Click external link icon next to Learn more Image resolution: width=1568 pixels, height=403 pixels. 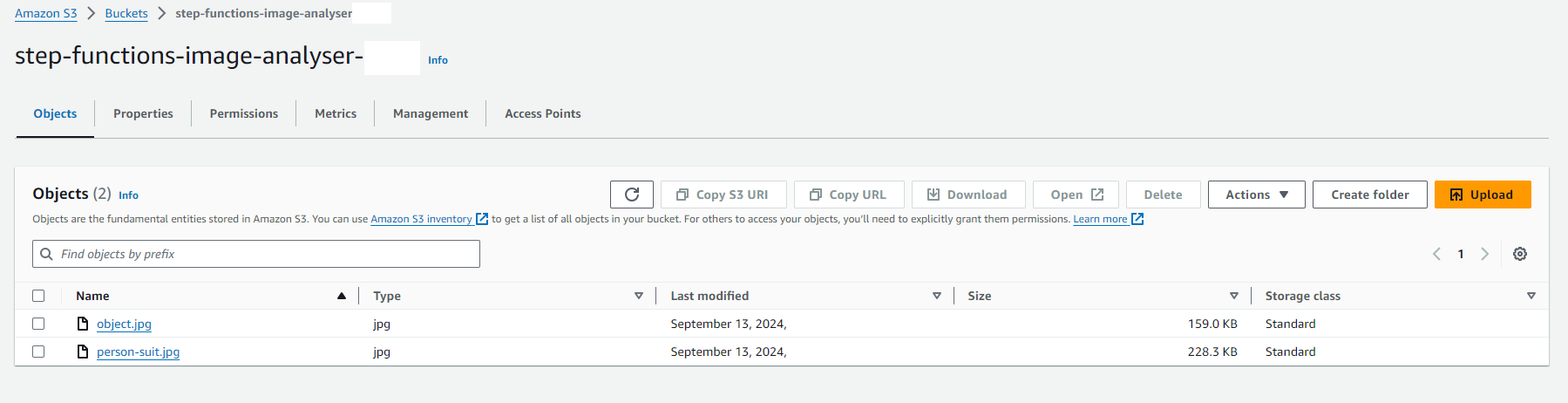click(1137, 219)
